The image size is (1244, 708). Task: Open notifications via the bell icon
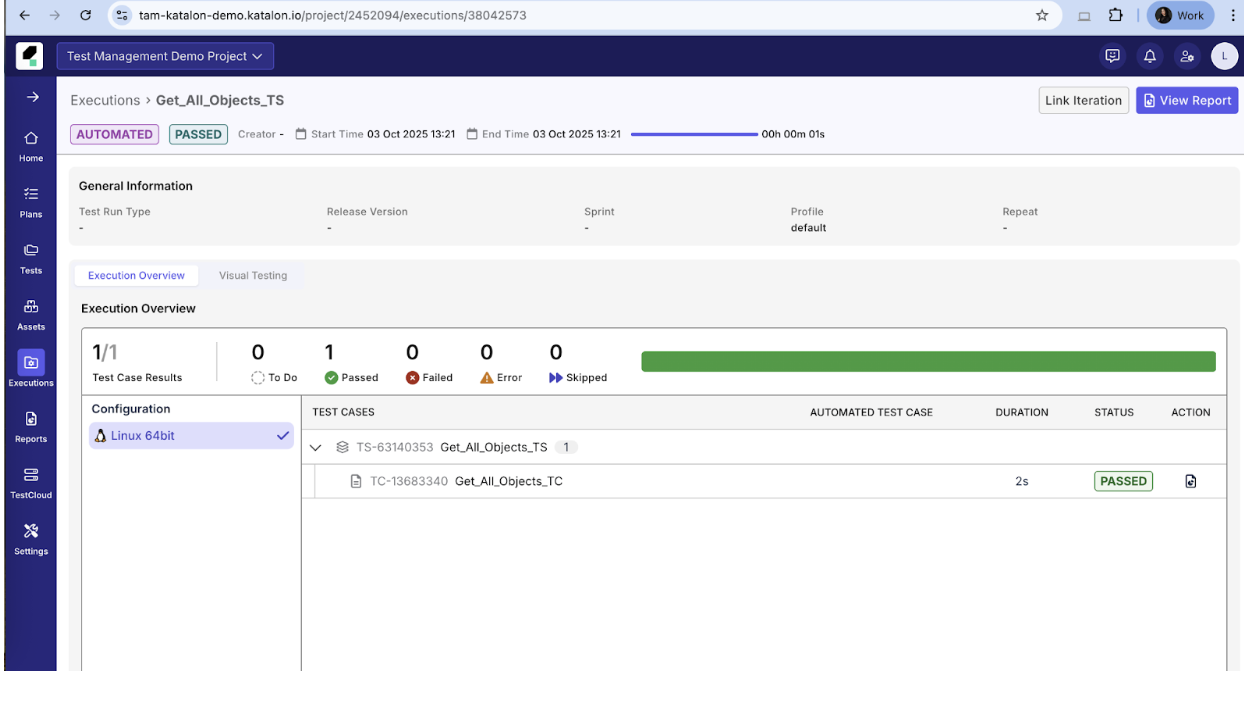point(1150,56)
